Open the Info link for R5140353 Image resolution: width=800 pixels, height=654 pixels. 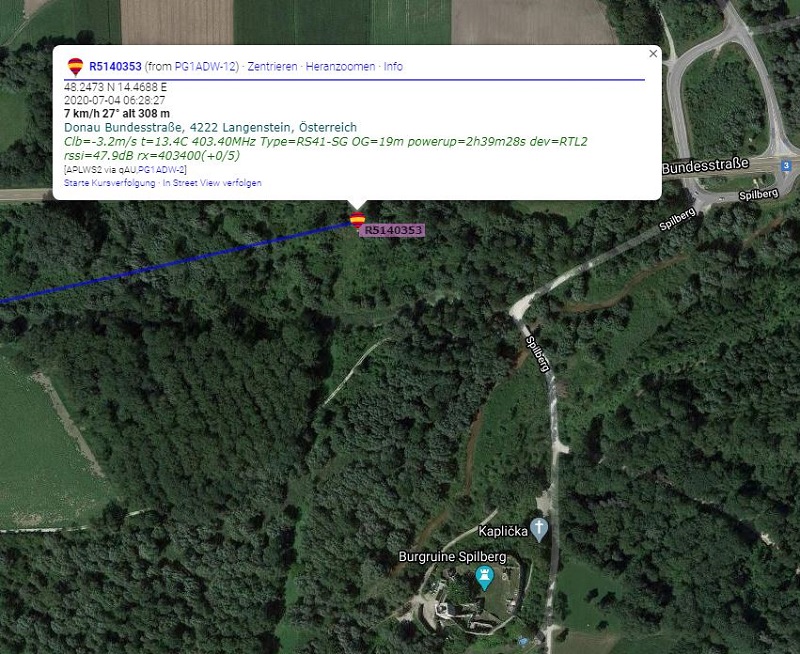(393, 66)
